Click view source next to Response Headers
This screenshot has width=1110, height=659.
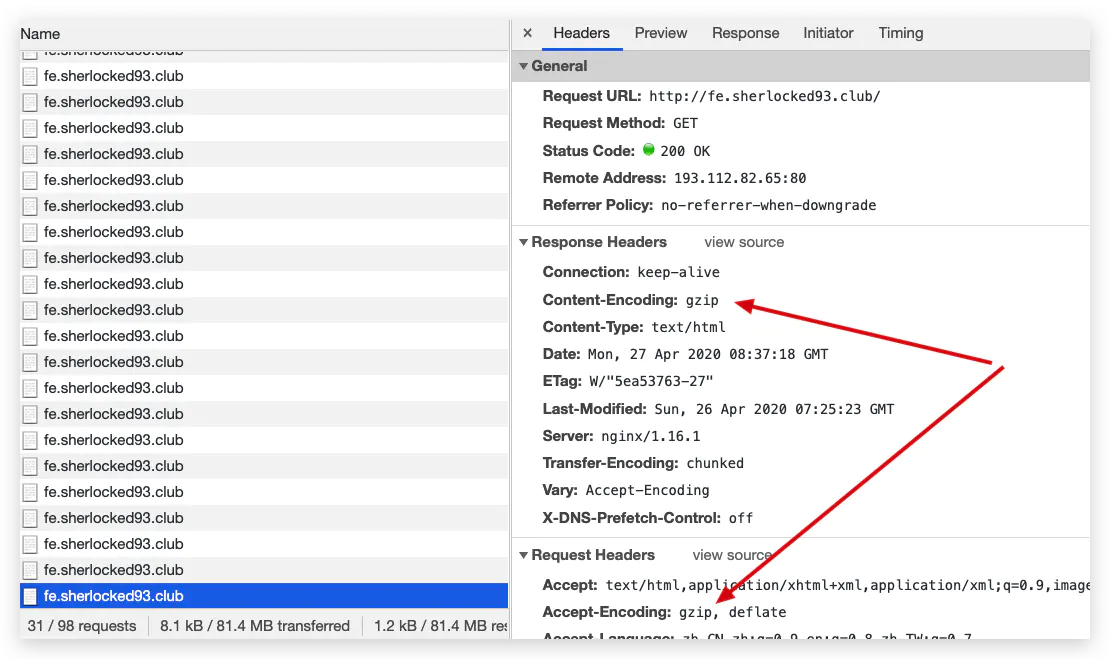click(x=744, y=242)
